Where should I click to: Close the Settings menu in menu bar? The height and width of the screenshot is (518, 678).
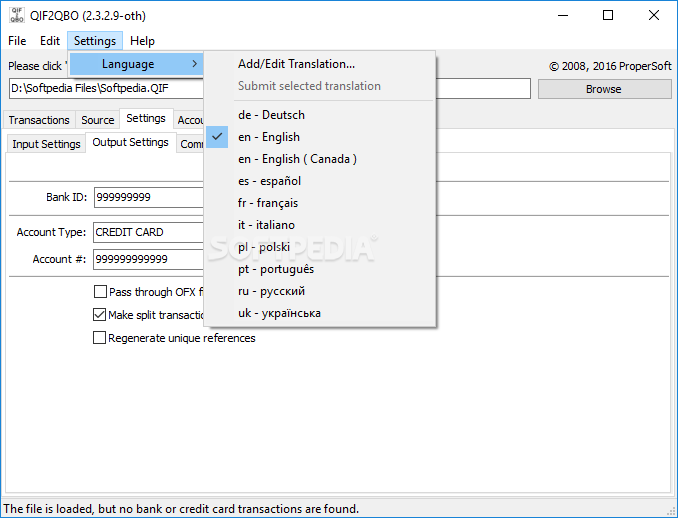click(95, 41)
